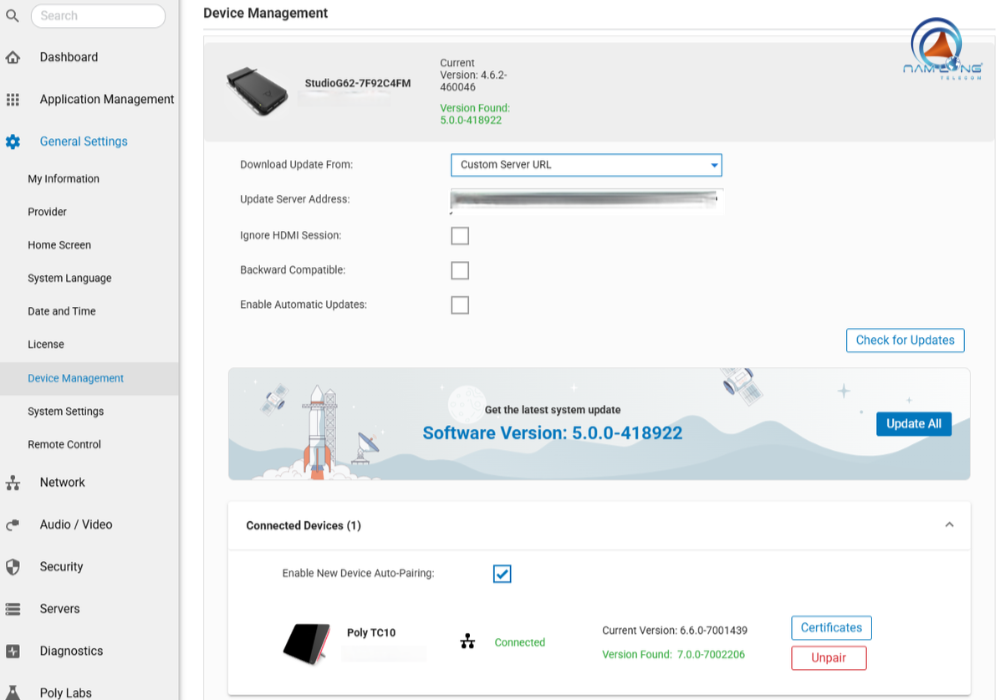Click the General Settings gear icon

tap(13, 142)
